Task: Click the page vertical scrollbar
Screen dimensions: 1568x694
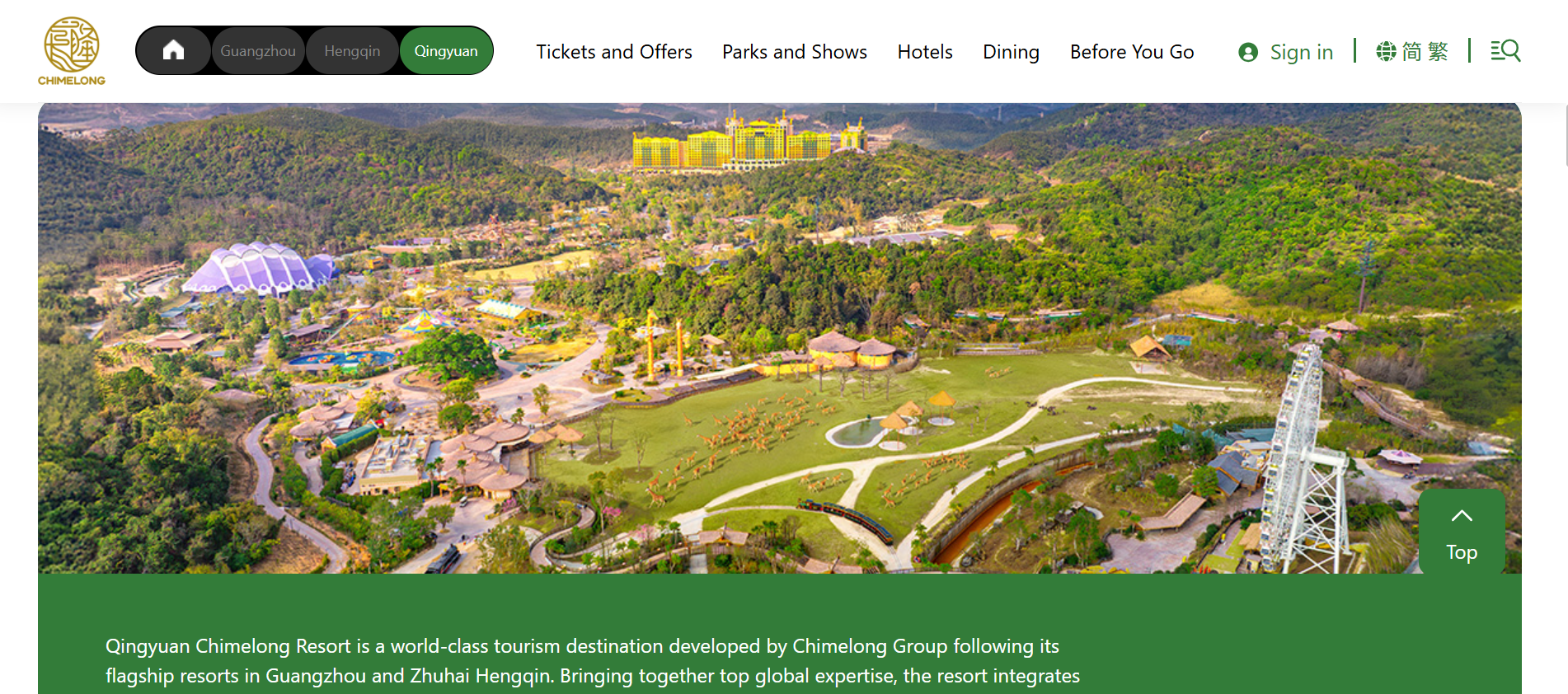Action: pos(1565,135)
